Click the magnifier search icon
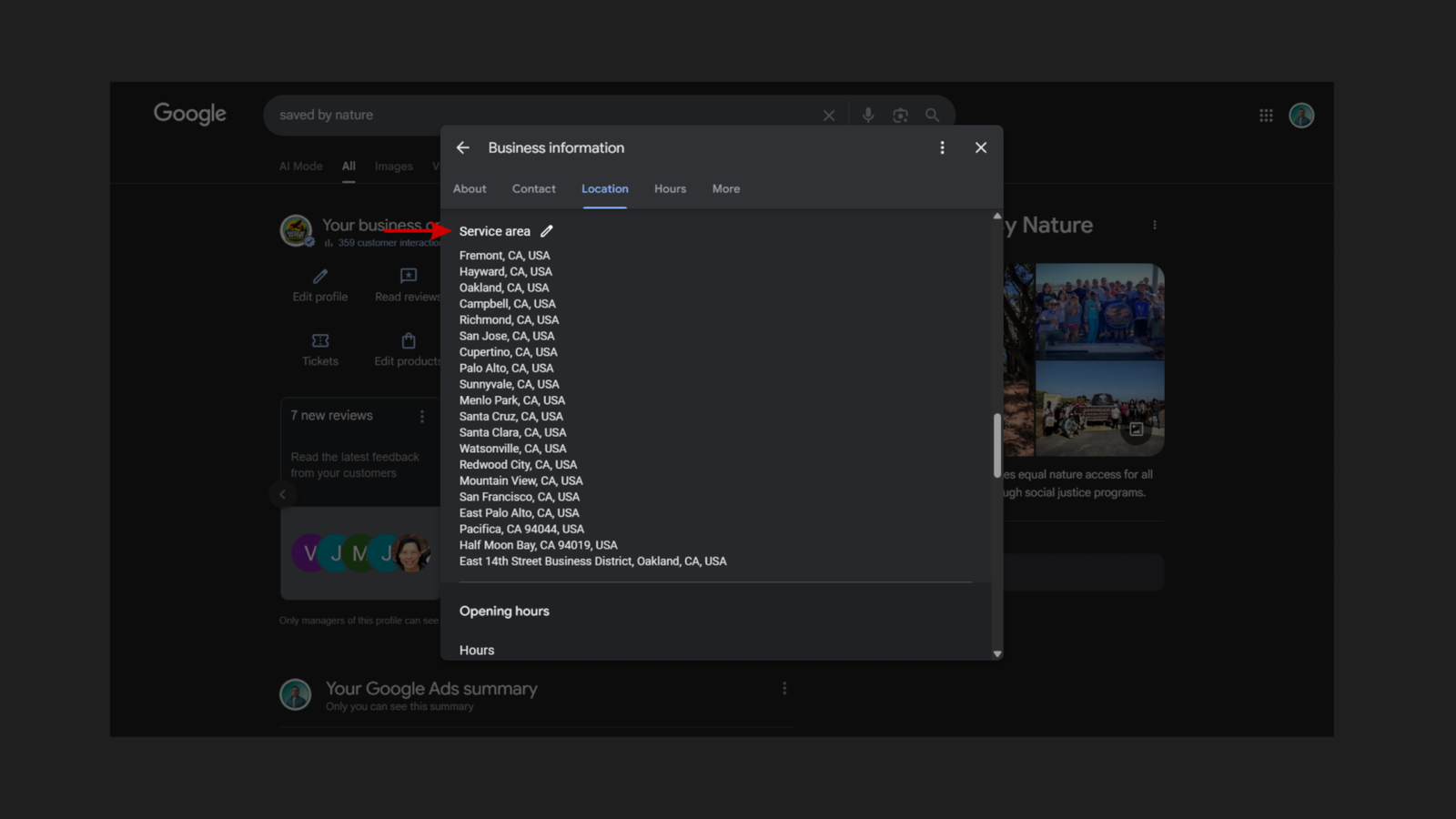 click(x=932, y=116)
